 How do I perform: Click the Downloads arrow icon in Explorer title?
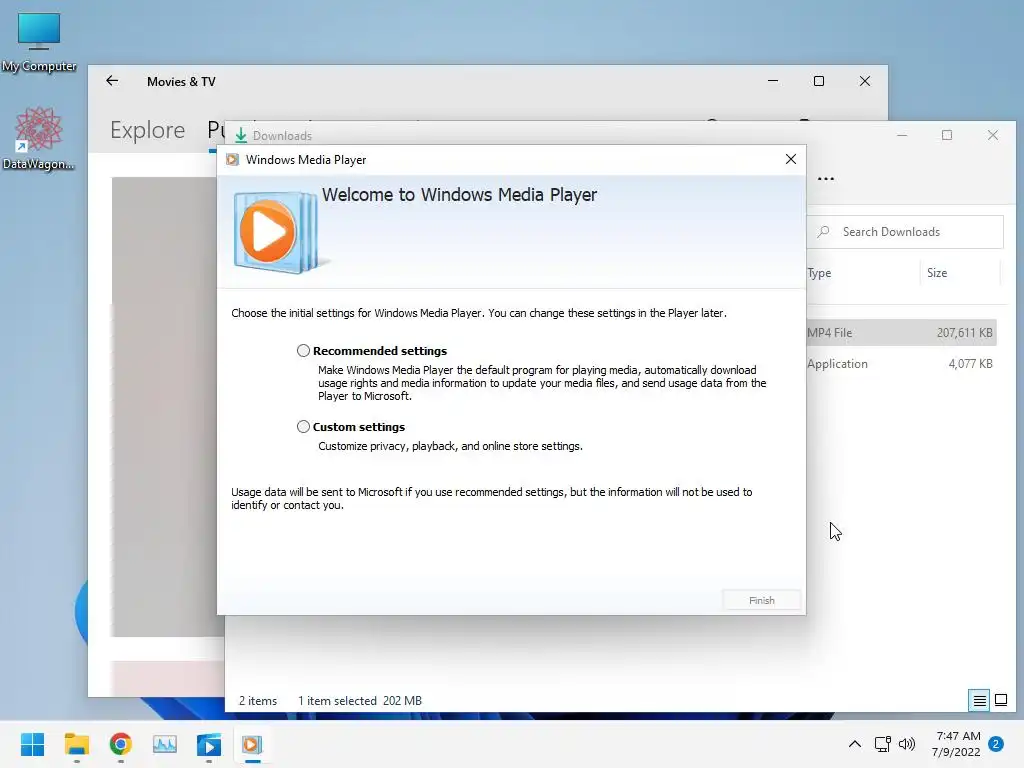point(241,135)
